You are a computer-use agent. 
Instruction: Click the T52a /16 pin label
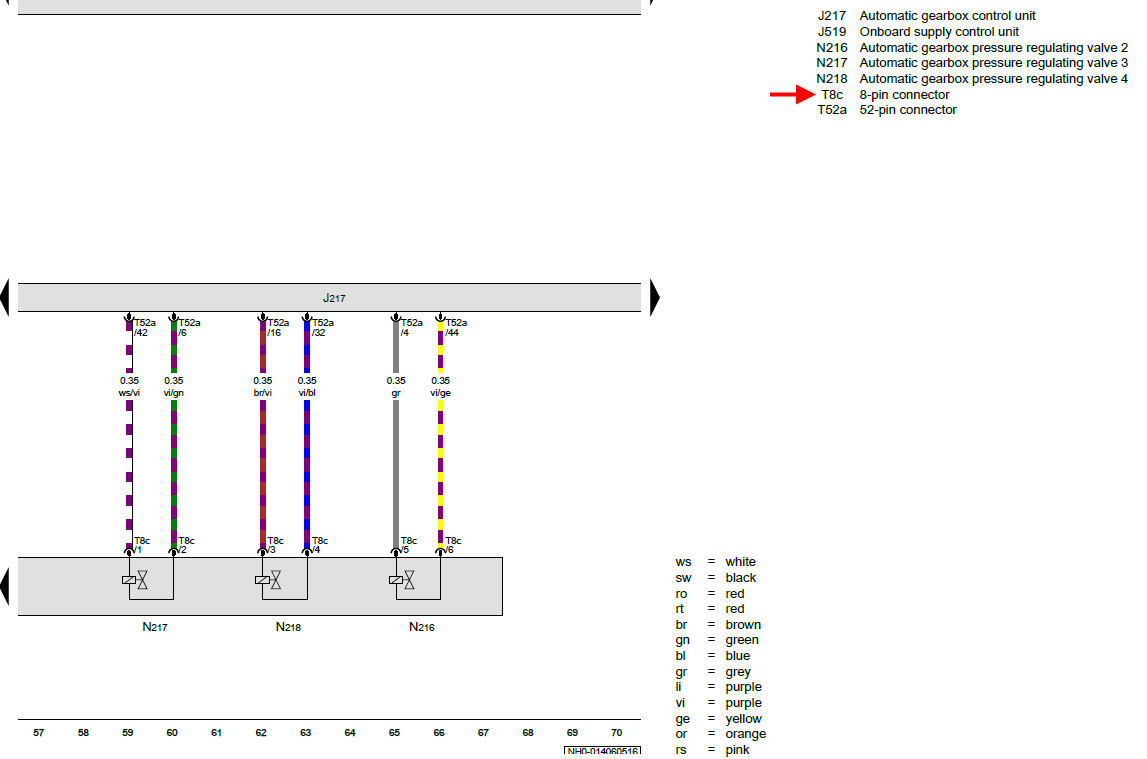[278, 328]
